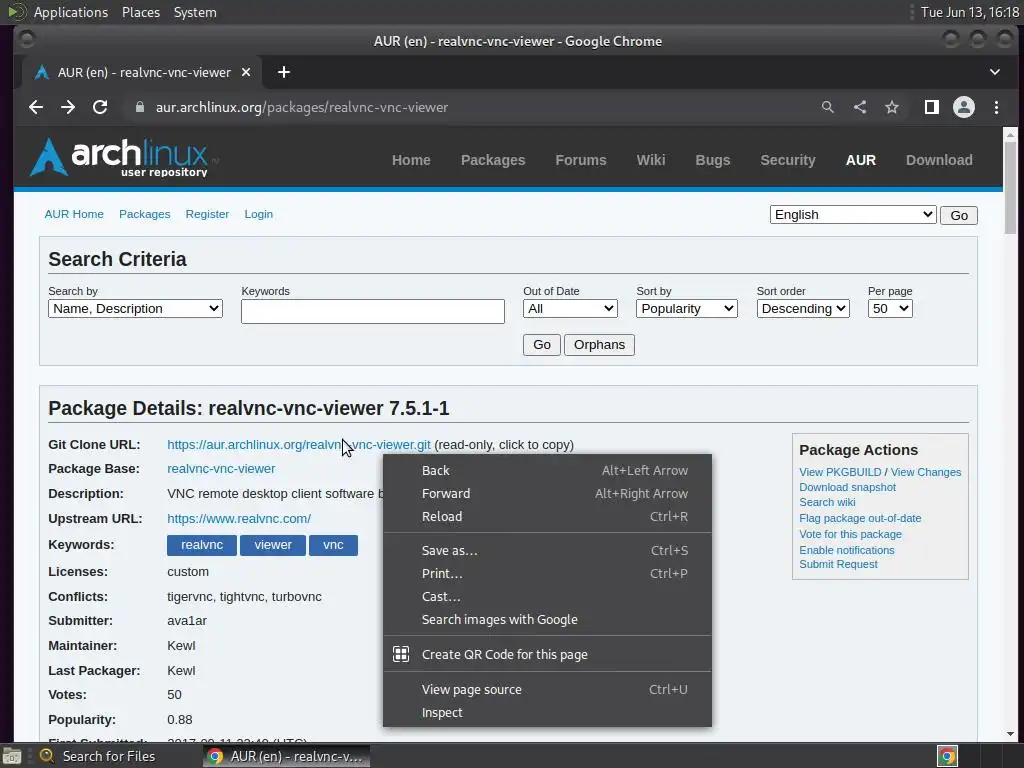Open Search for Files taskbar entry
Image resolution: width=1024 pixels, height=768 pixels.
98,756
